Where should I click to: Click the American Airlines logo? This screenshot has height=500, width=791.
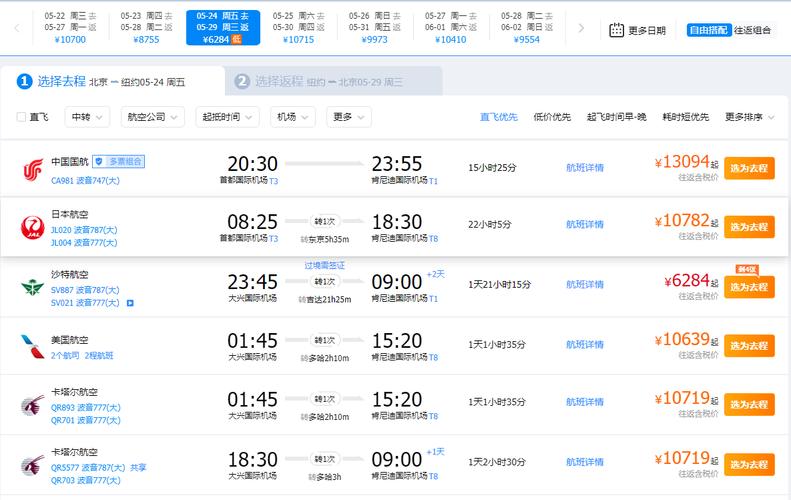[33, 346]
